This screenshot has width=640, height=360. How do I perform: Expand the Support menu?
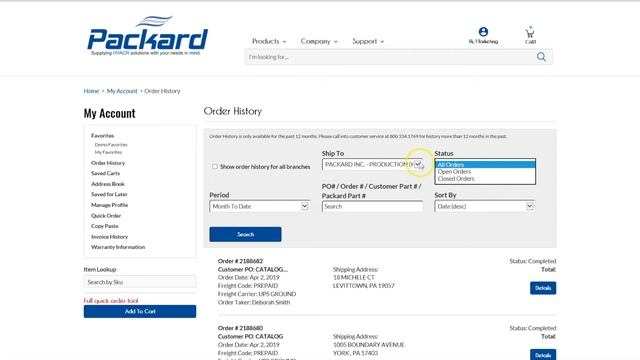coord(368,41)
